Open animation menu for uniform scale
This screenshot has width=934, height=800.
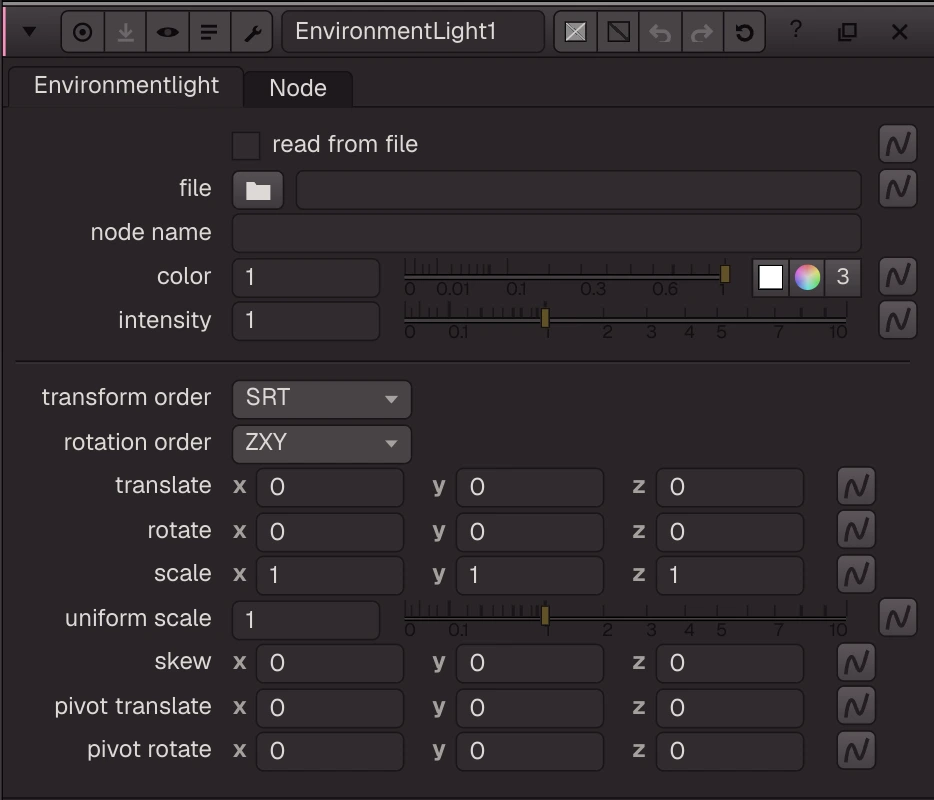click(898, 618)
